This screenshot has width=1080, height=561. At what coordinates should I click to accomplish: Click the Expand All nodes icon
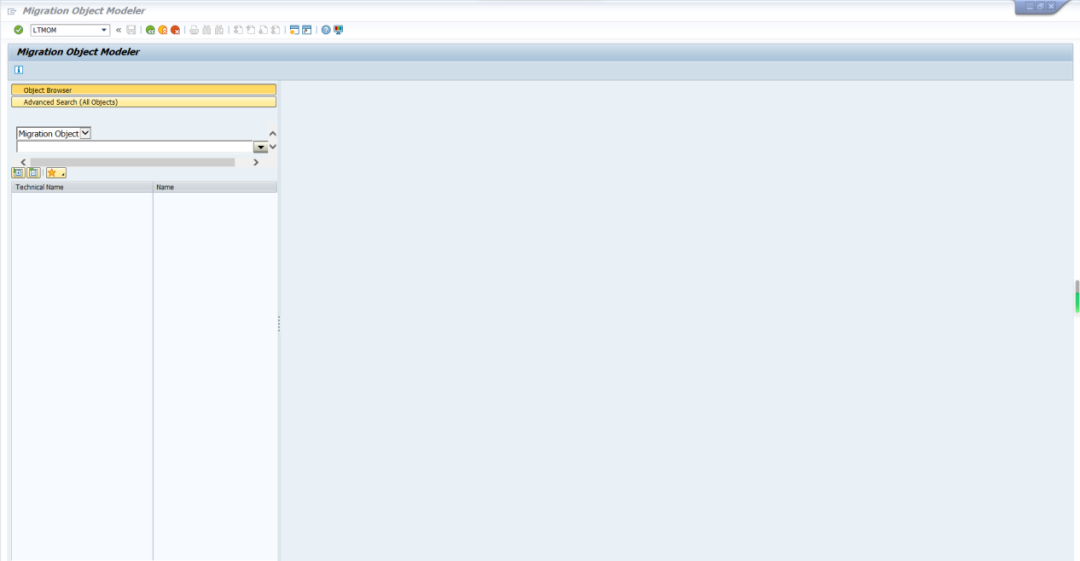click(18, 173)
